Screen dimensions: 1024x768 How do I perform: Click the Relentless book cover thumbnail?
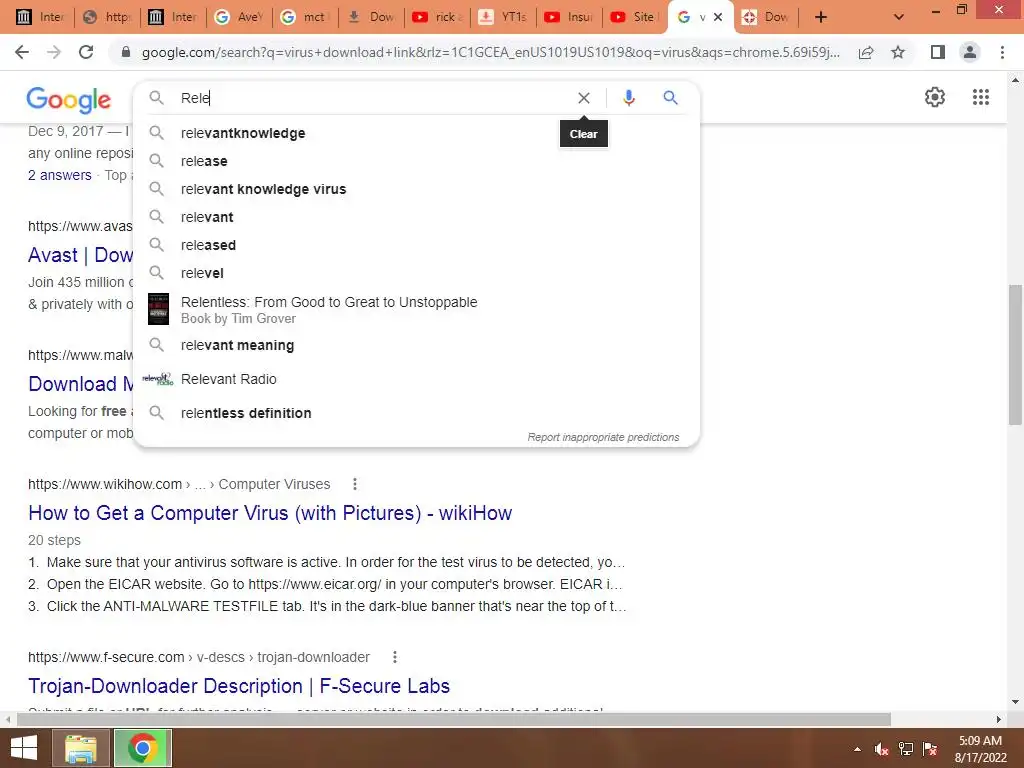tap(158, 310)
